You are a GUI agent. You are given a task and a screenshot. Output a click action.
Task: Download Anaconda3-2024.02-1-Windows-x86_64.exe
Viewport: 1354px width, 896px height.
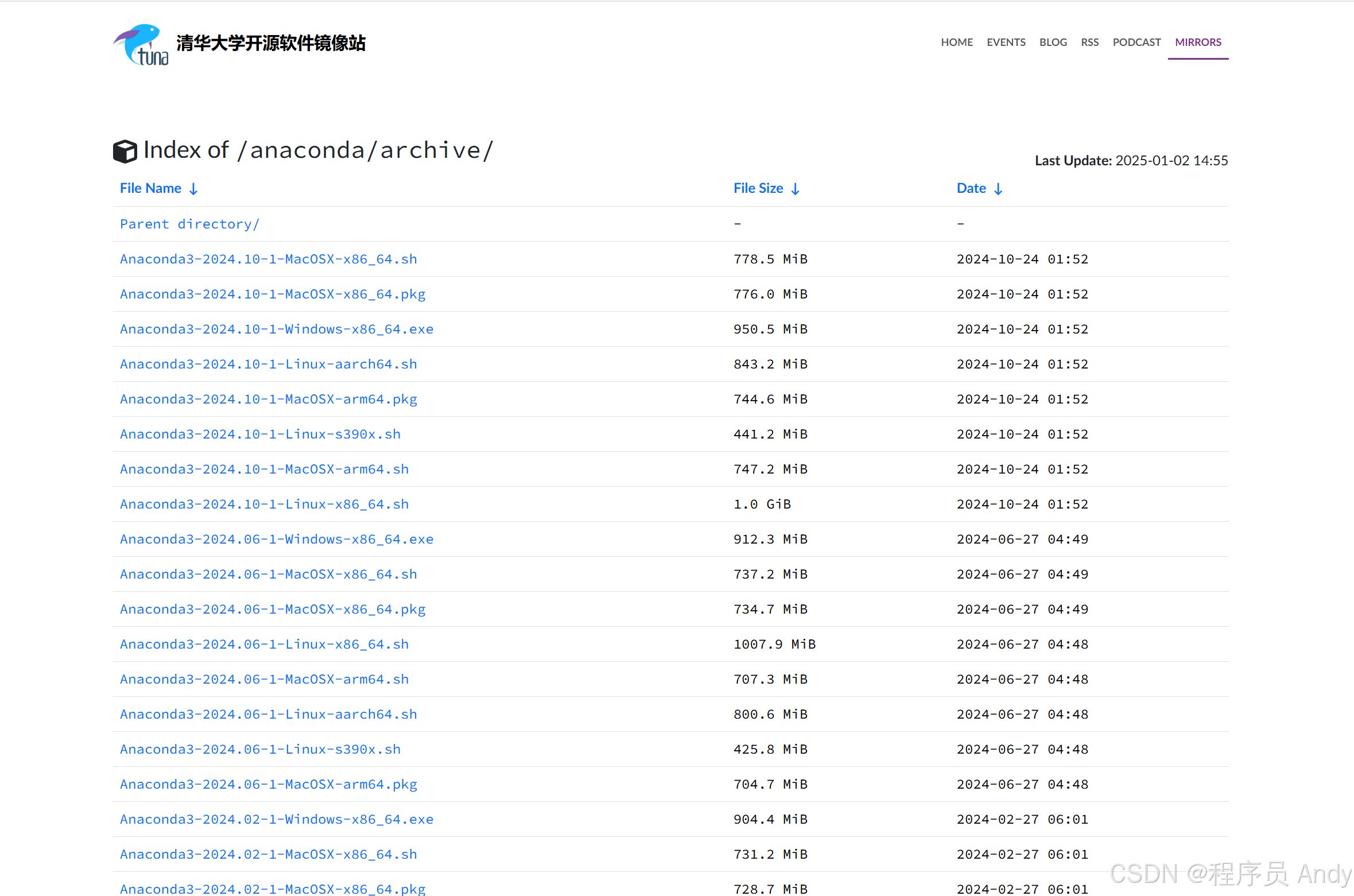tap(276, 819)
